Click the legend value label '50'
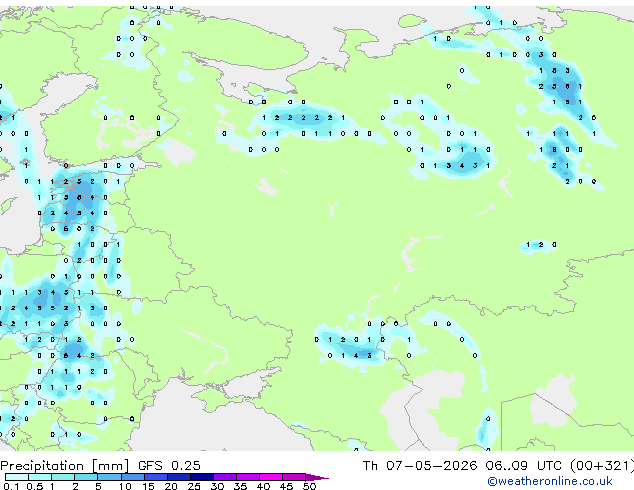The image size is (634, 490). 310,486
